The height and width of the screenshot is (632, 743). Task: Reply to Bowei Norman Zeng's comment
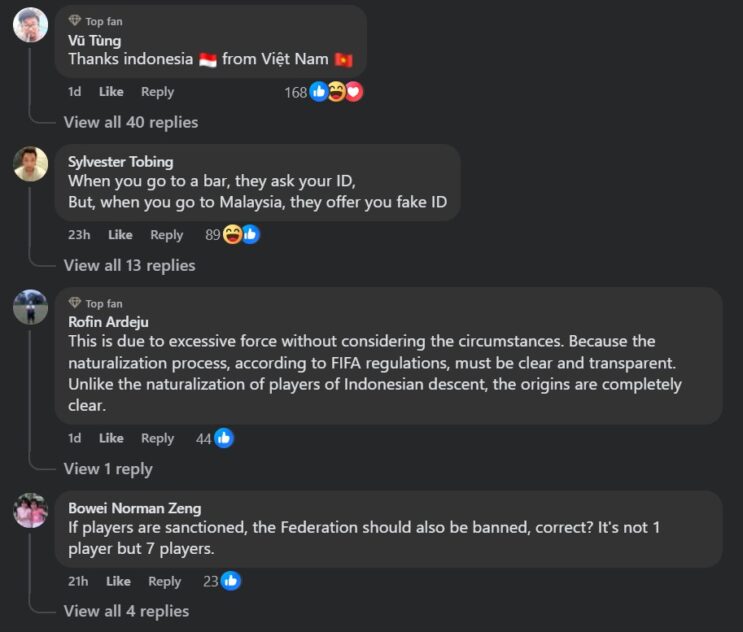[x=164, y=581]
